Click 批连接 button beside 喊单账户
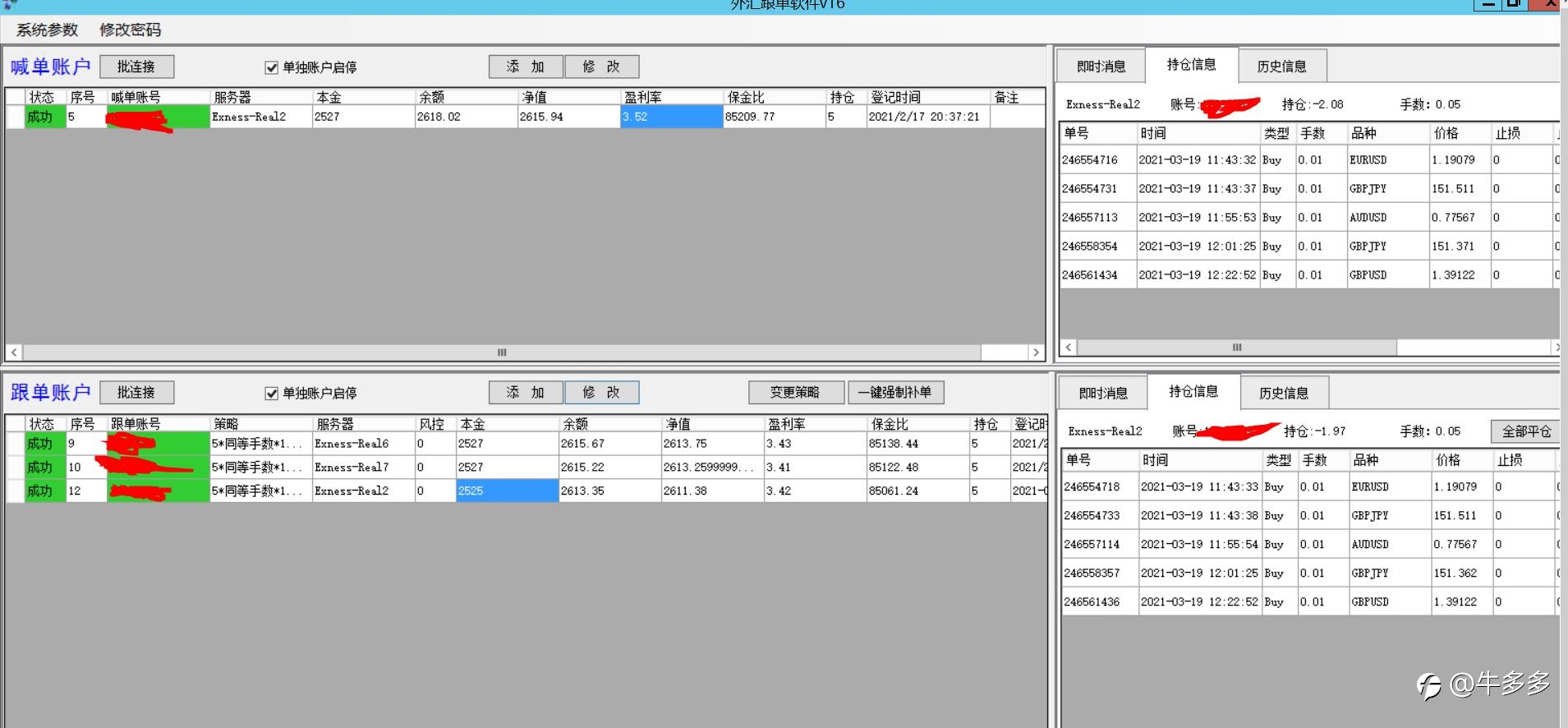Image resolution: width=1568 pixels, height=728 pixels. pyautogui.click(x=136, y=67)
